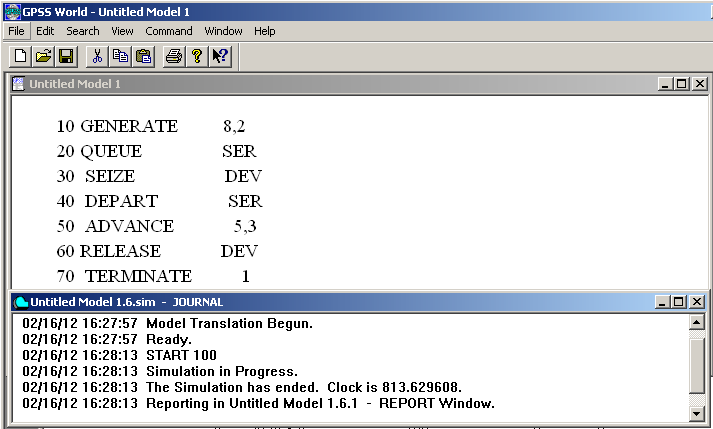Click the Save floppy disk icon

pyautogui.click(x=66, y=56)
